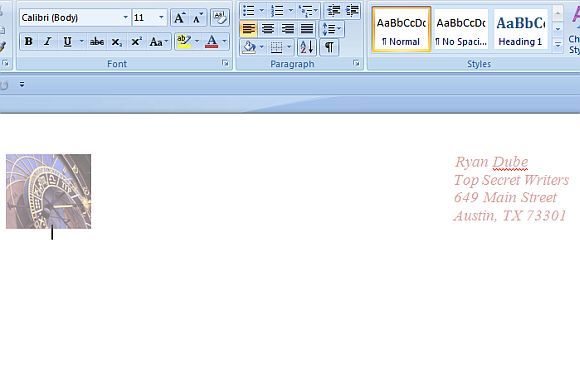Toggle Bold formatting
The image size is (580, 392).
click(28, 41)
